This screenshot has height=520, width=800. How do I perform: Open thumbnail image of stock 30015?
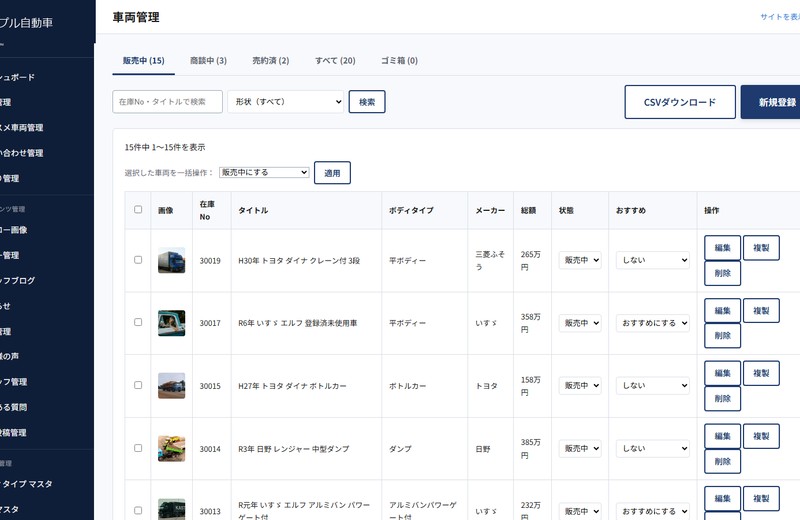(x=171, y=386)
